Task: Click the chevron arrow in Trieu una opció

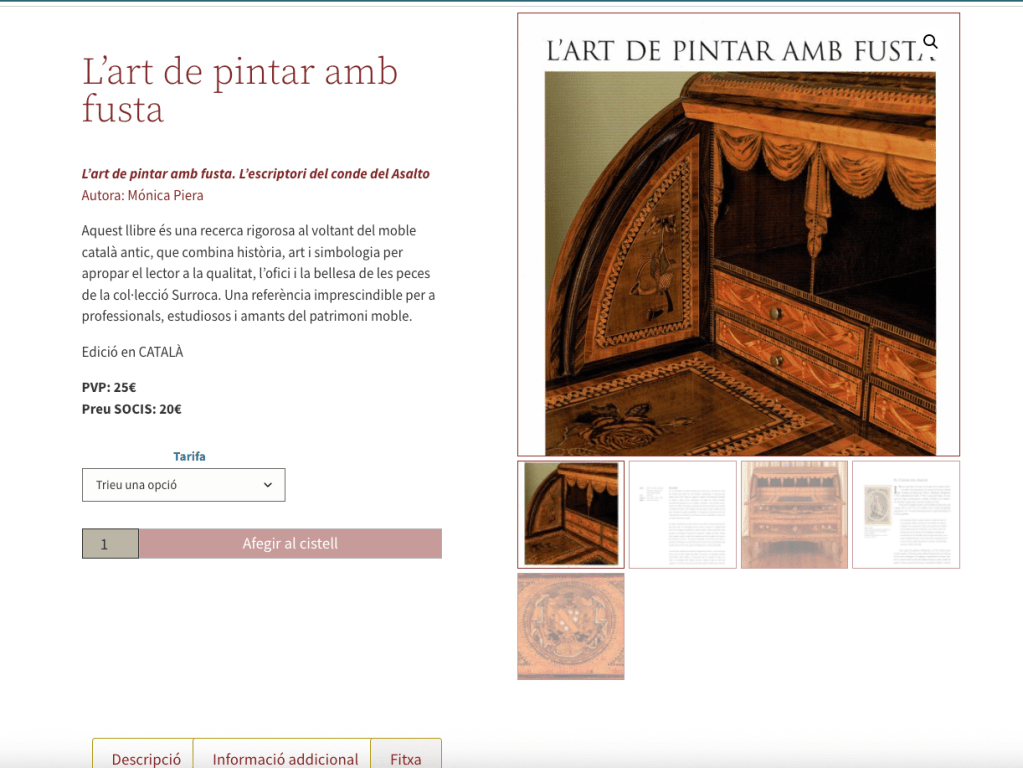Action: point(267,485)
